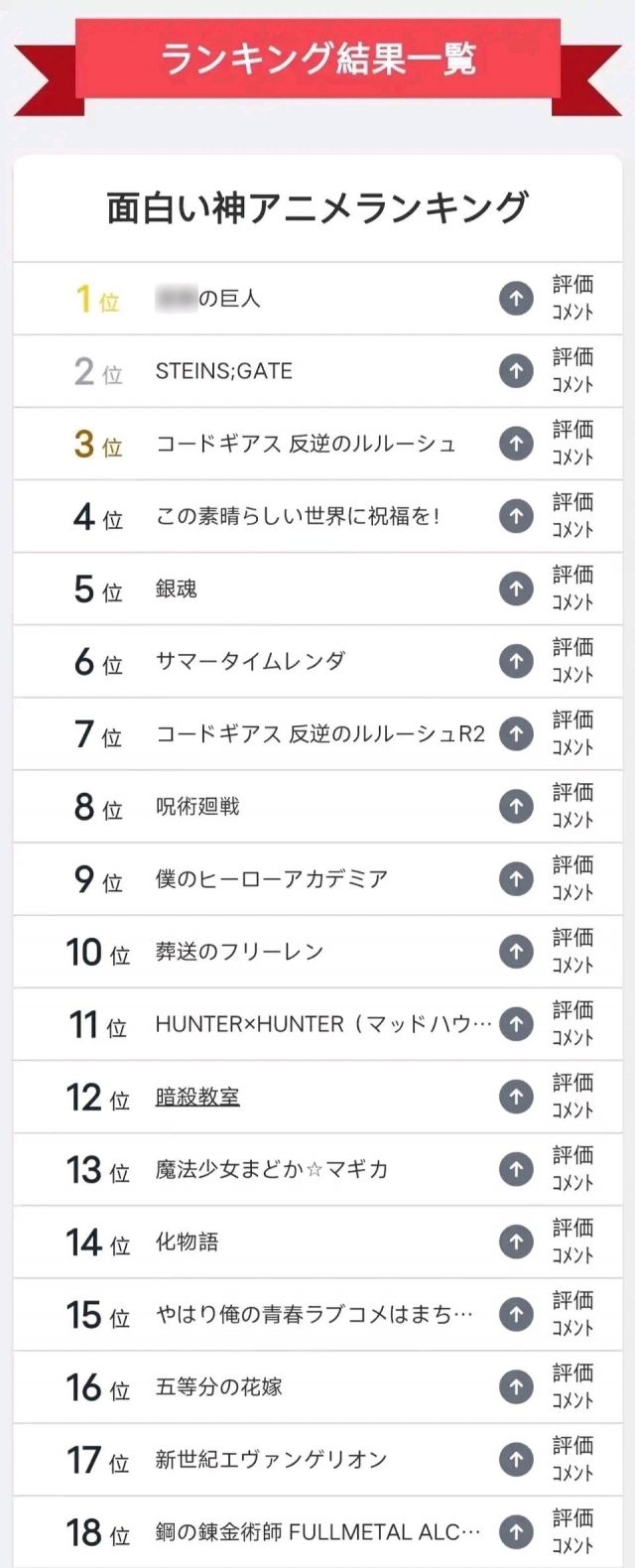
Task: Open the 暗殺教室 title link
Action: pyautogui.click(x=197, y=1097)
